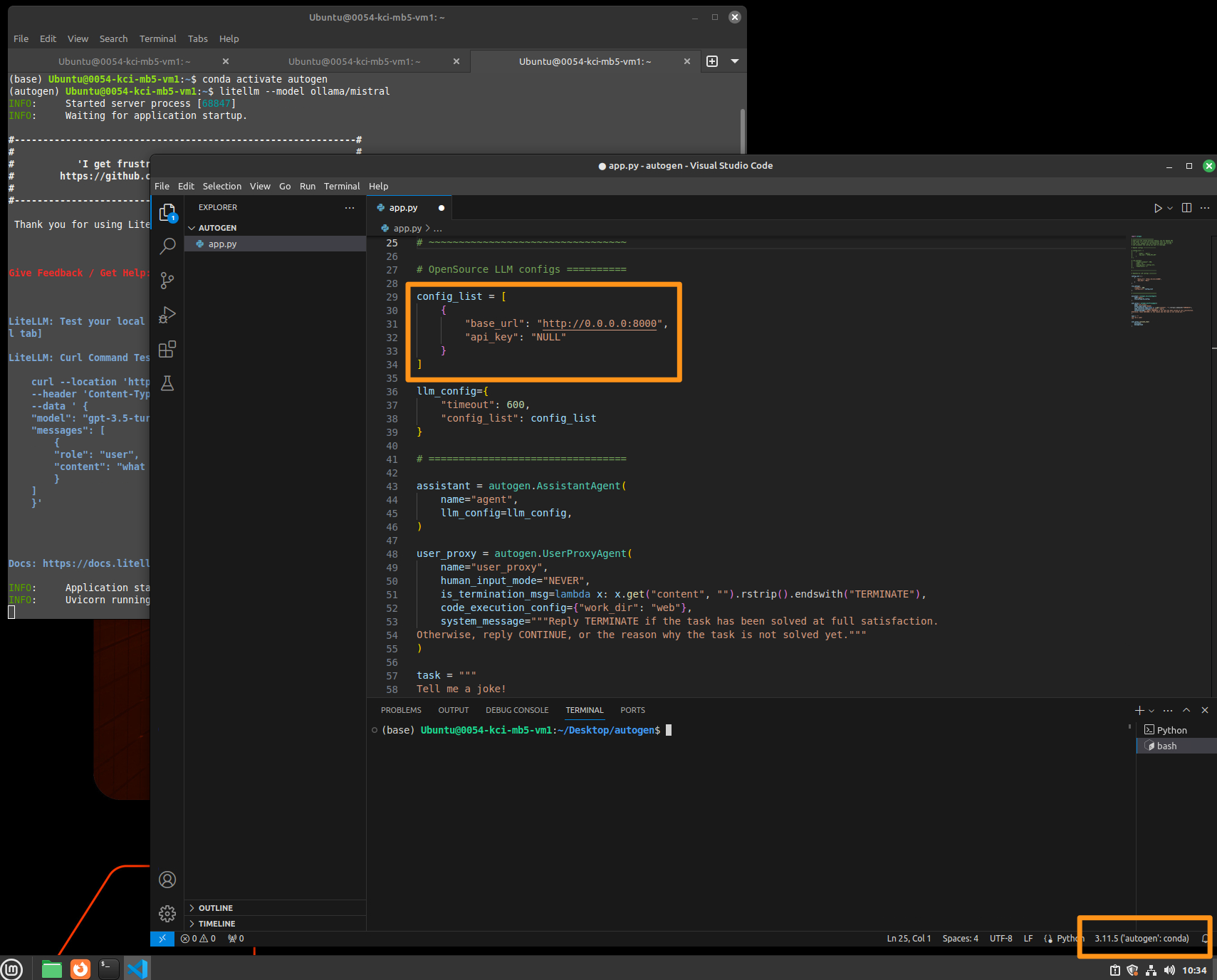This screenshot has width=1217, height=980.
Task: Launch Firefox from the taskbar
Action: [80, 969]
